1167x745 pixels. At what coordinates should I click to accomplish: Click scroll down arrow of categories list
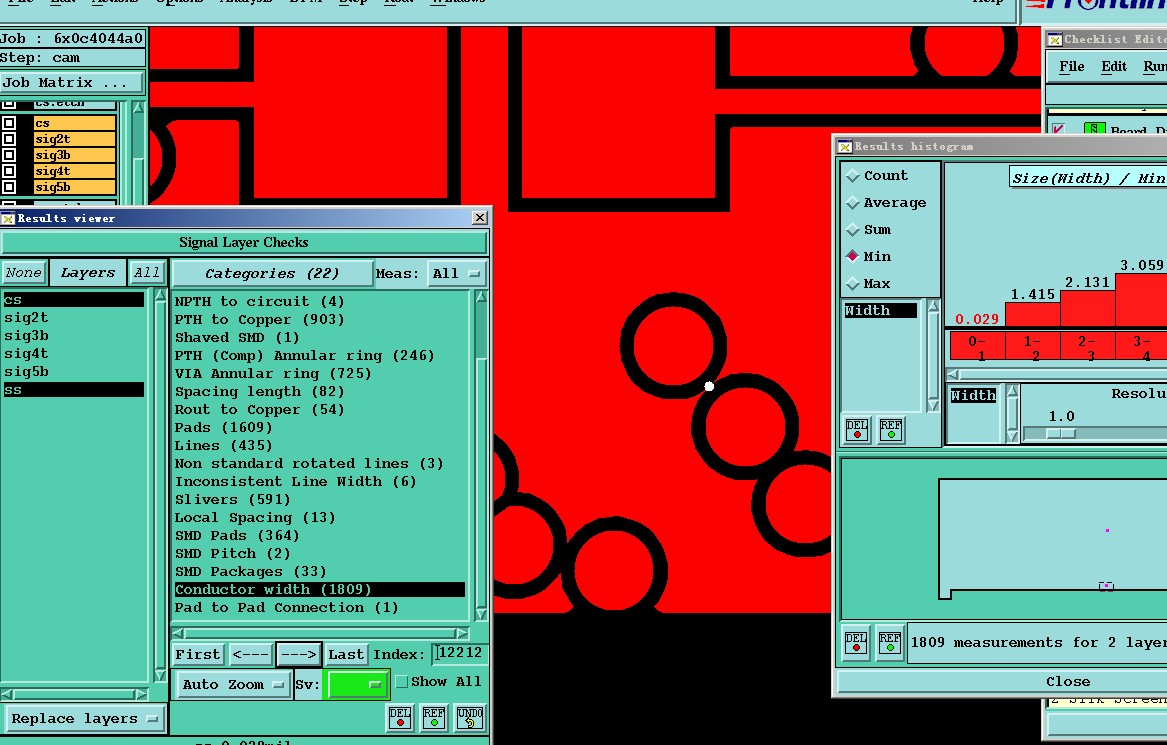(481, 614)
